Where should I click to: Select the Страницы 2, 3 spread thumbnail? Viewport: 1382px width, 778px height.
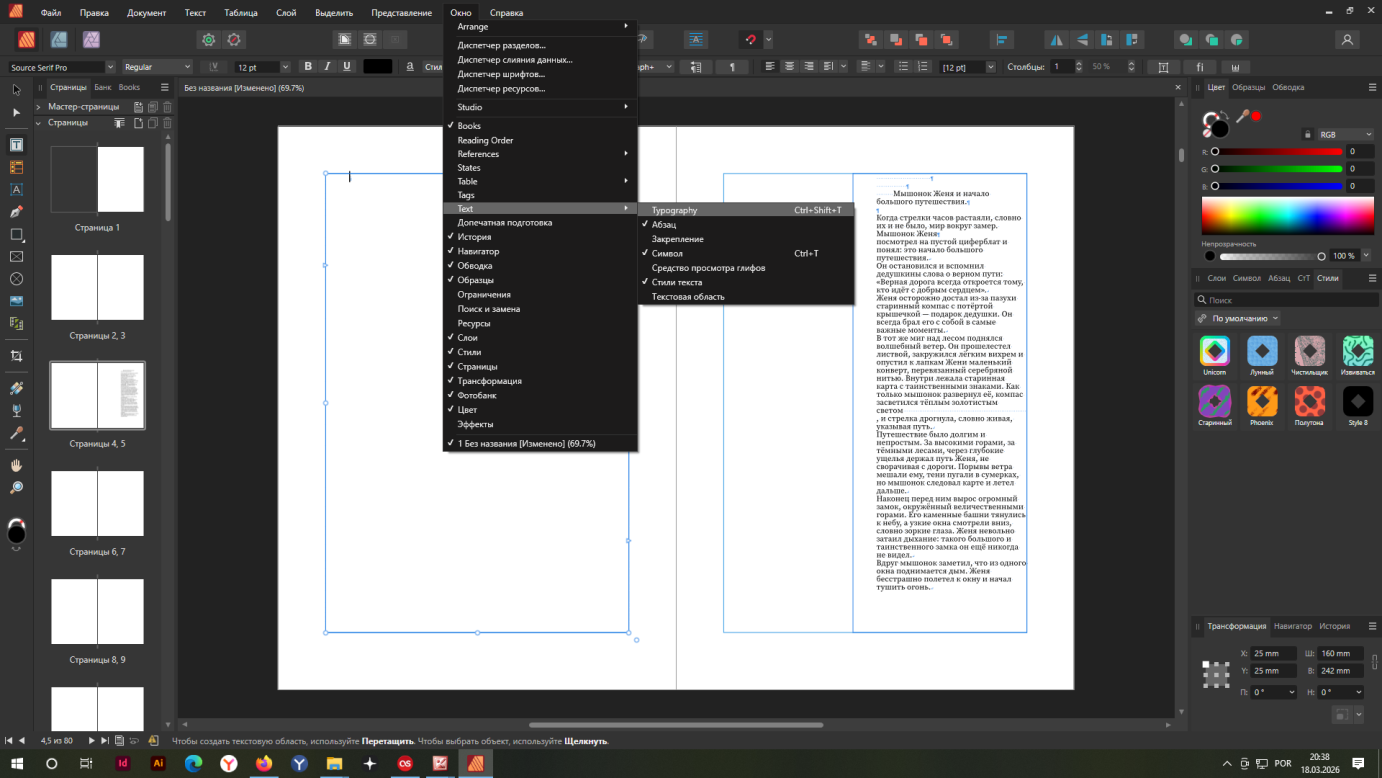point(97,287)
